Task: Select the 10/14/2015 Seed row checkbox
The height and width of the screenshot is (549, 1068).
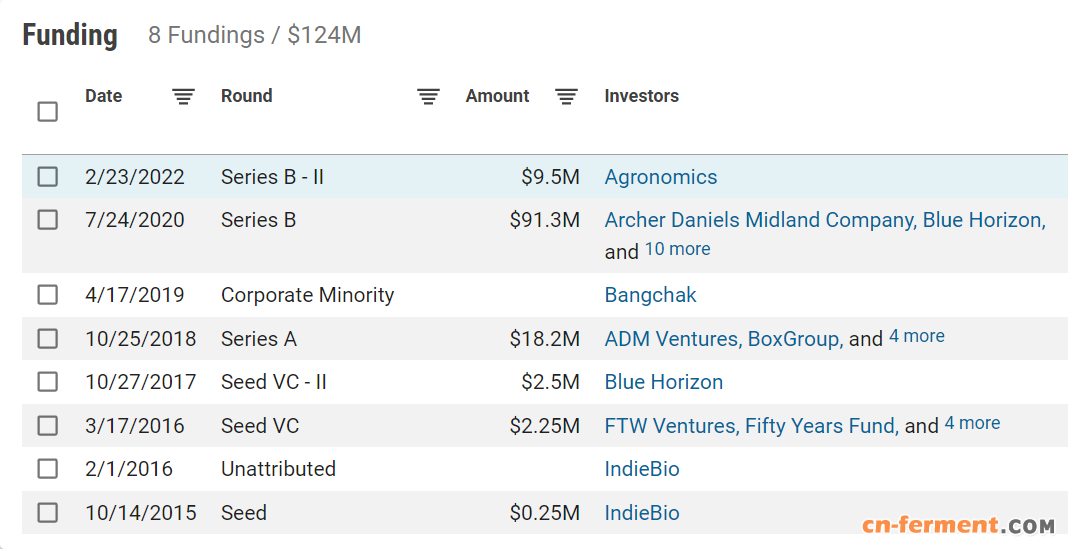Action: click(48, 513)
